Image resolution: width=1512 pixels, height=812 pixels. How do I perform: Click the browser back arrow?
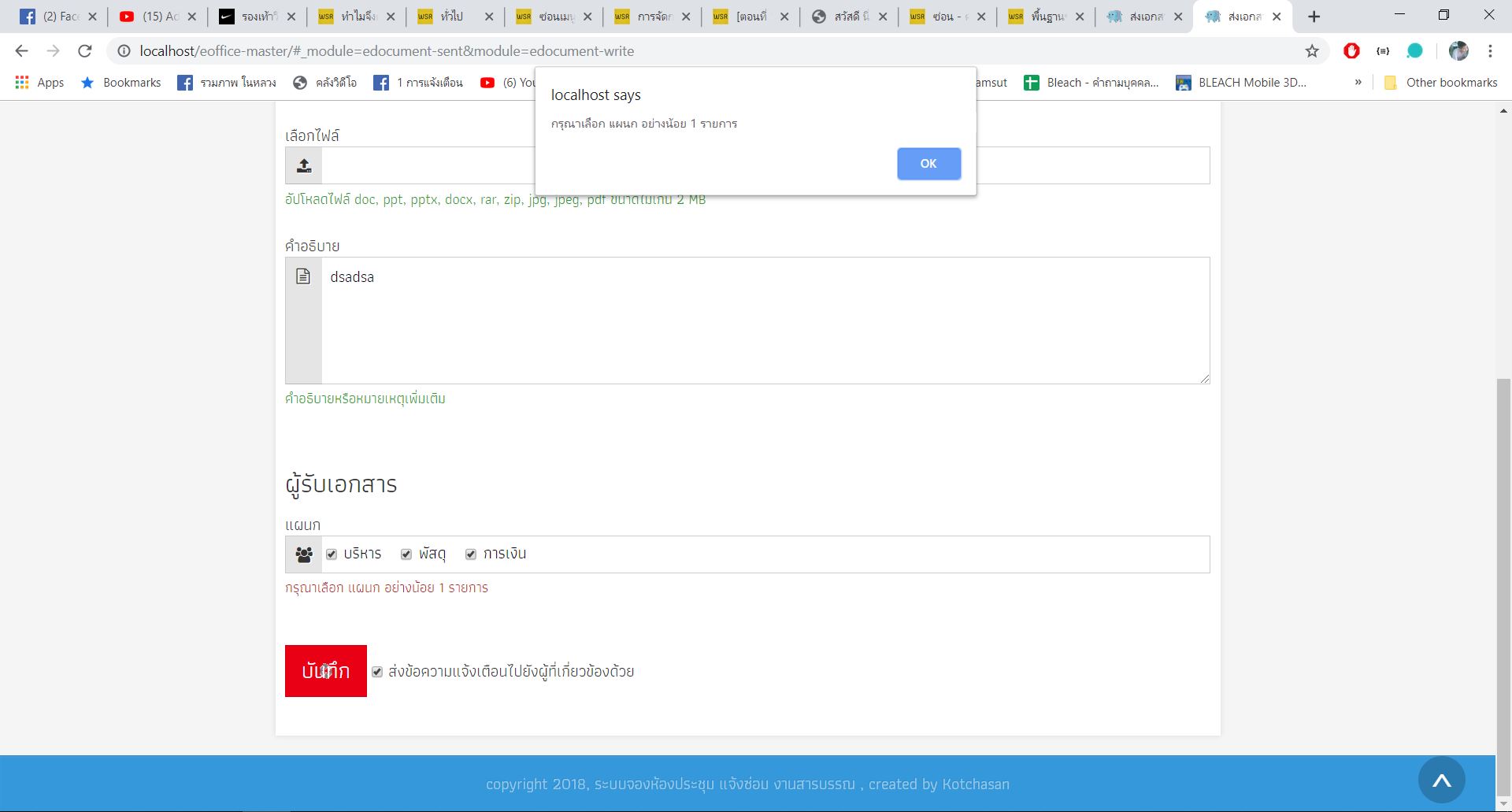[22, 51]
